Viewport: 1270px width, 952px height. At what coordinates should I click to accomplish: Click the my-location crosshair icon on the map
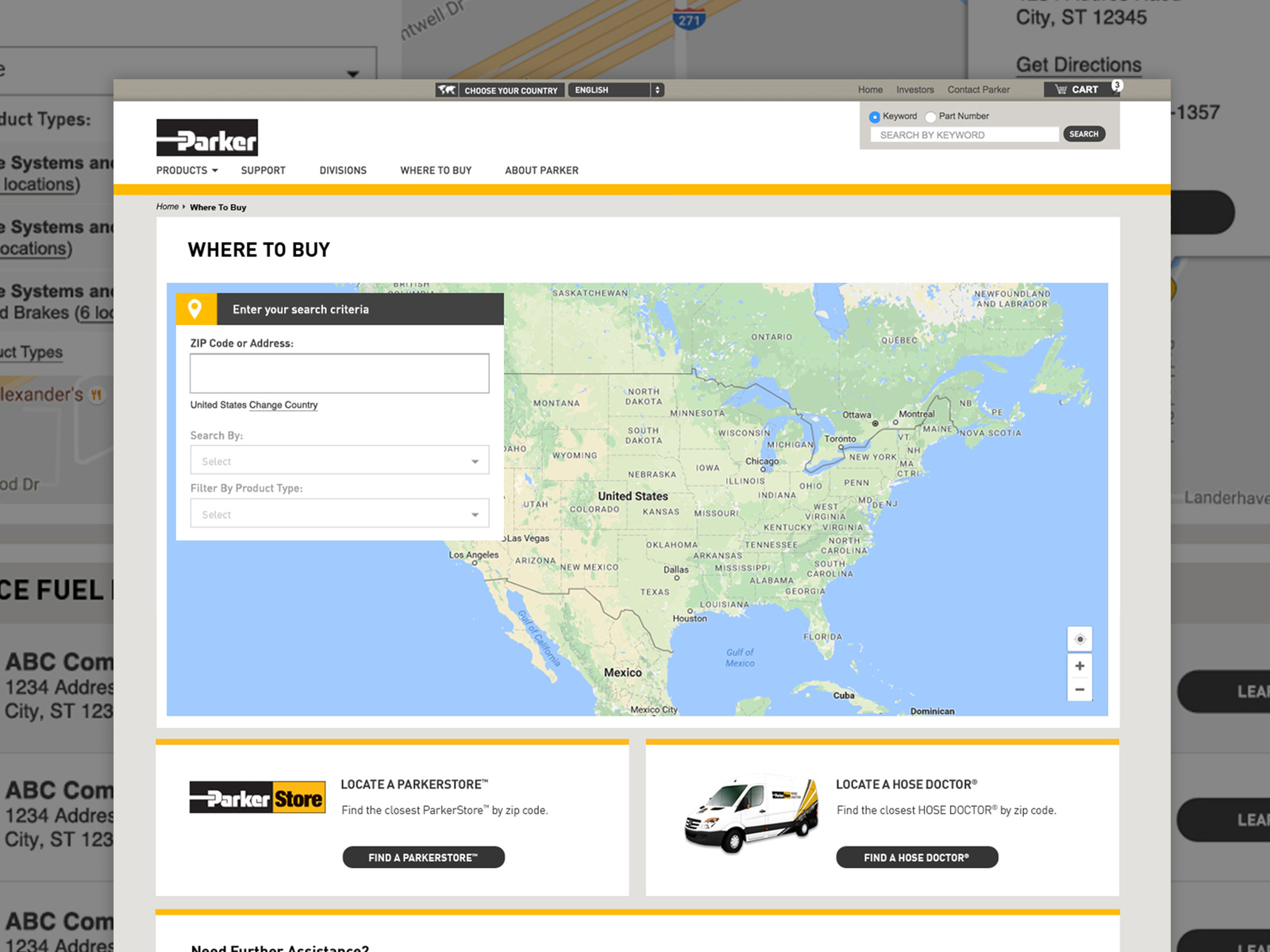[1079, 639]
